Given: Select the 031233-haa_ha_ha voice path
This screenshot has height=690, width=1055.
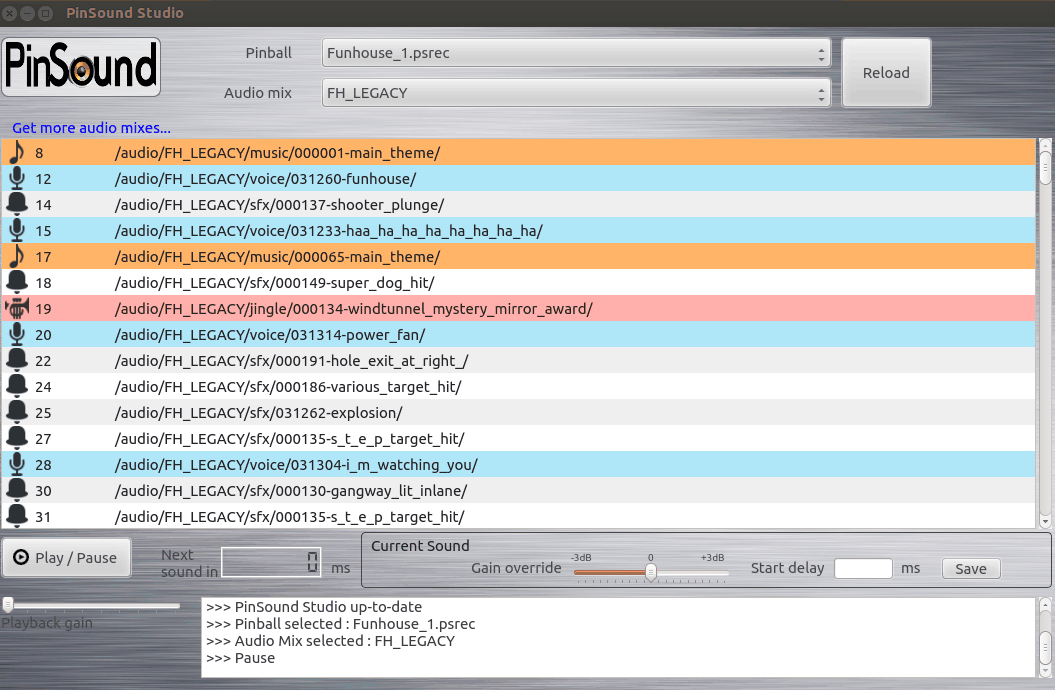Looking at the screenshot, I should [328, 231].
